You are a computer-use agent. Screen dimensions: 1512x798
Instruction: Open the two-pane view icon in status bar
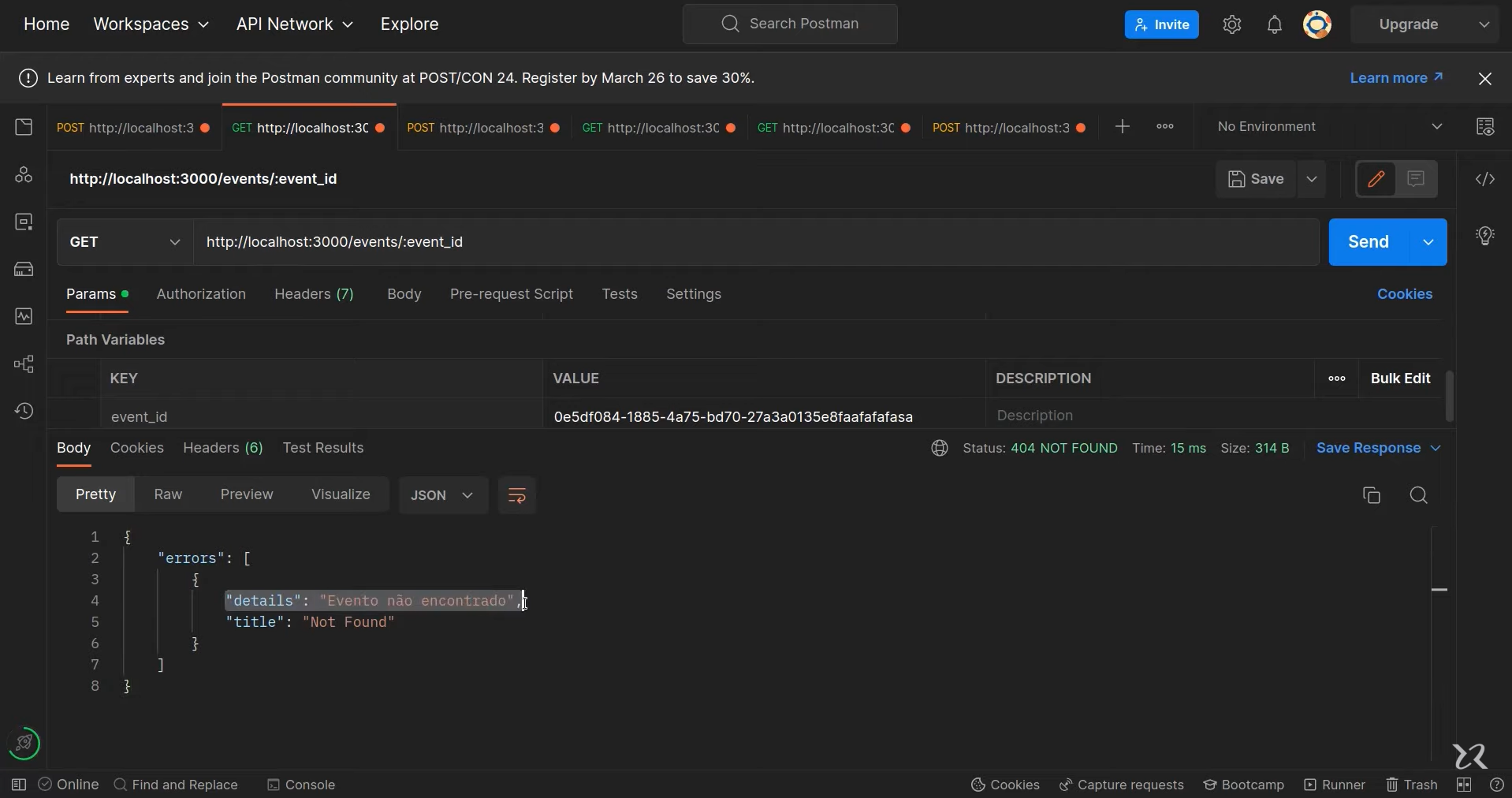(x=1464, y=785)
